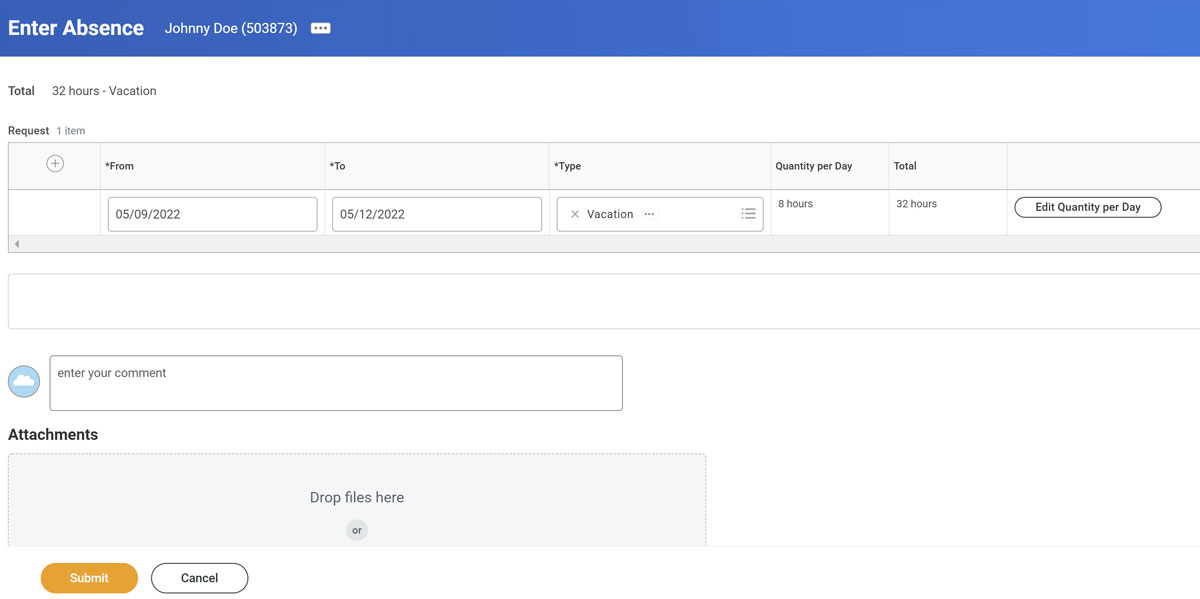Click the Drop files here area
Screen dimensions: 1200x599
click(357, 499)
